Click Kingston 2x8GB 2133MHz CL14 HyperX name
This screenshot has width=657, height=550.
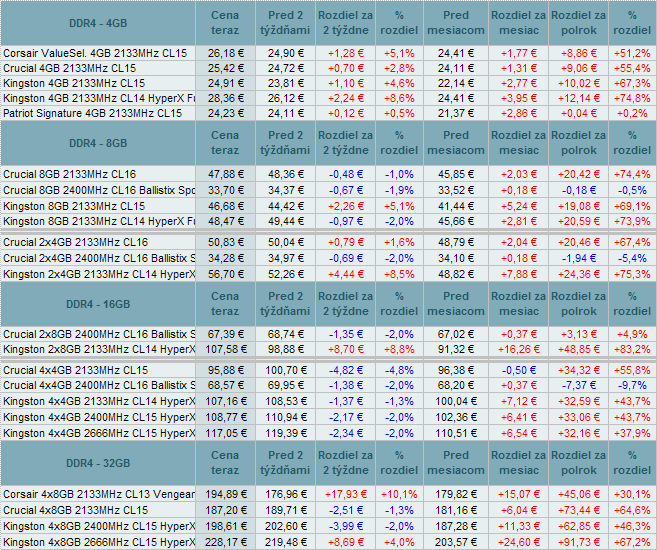99,349
